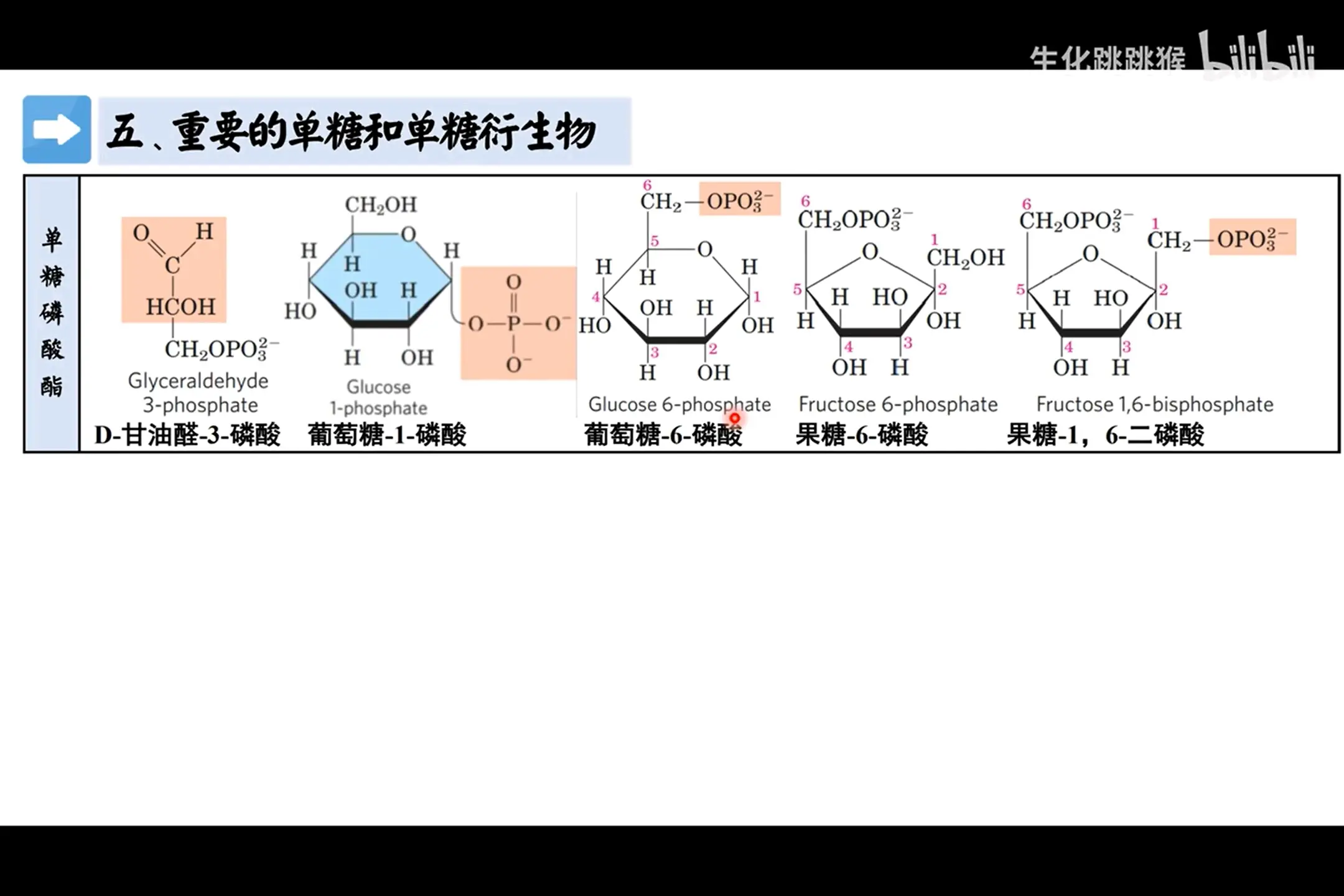Click the highlighted OPO3 on Glucose 6-phosphate
The image size is (1344, 896).
(x=740, y=199)
